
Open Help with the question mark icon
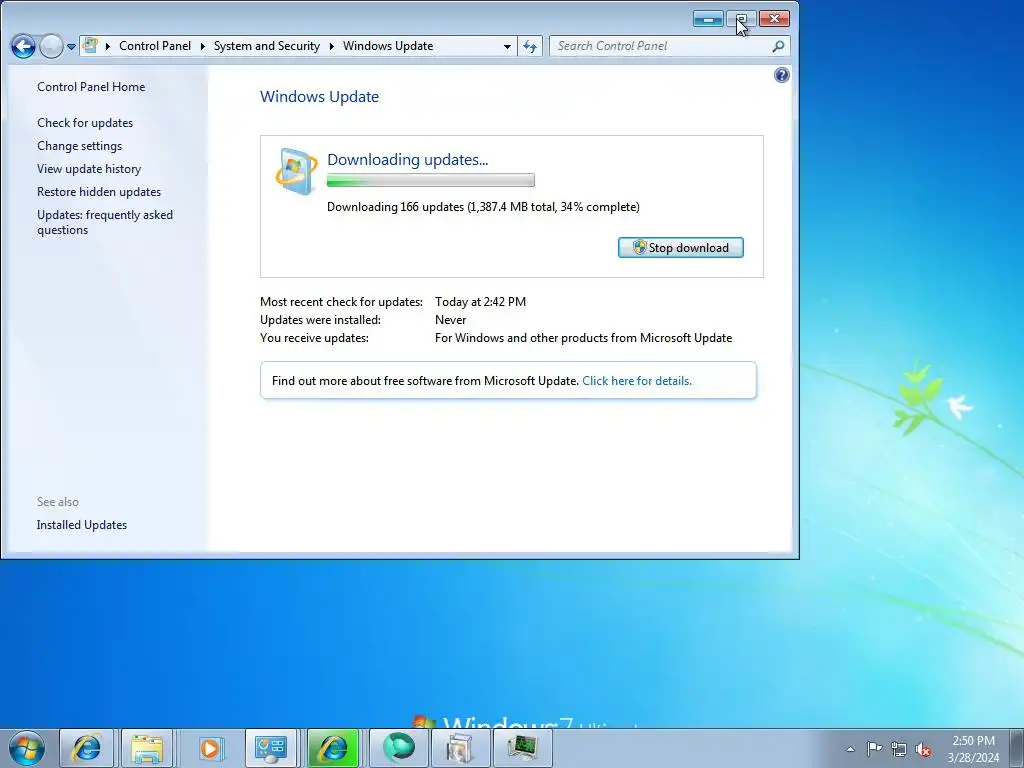[781, 75]
